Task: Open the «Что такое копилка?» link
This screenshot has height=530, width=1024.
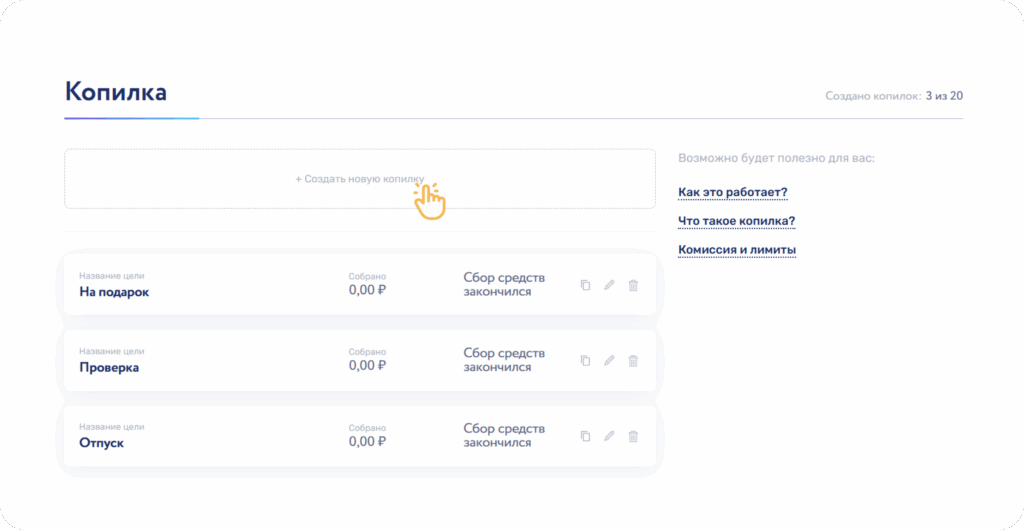Action: [x=736, y=221]
